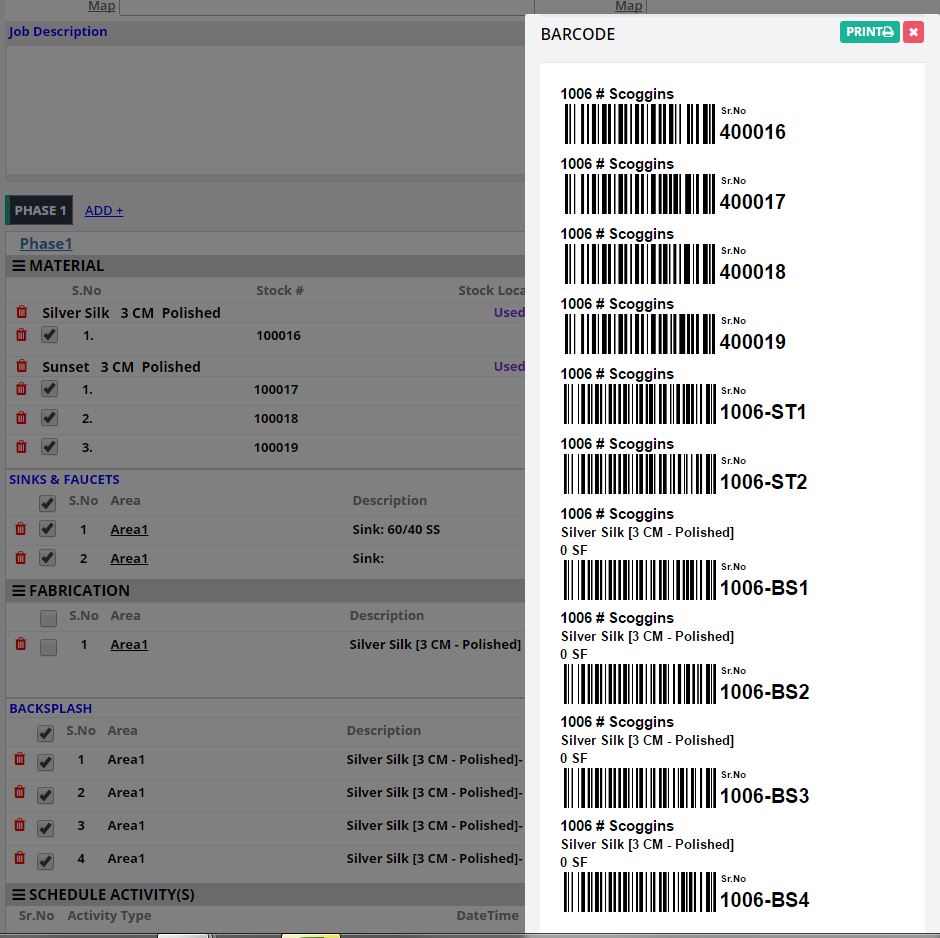Click the Job Description heading
Viewport: 940px width, 938px height.
click(58, 32)
